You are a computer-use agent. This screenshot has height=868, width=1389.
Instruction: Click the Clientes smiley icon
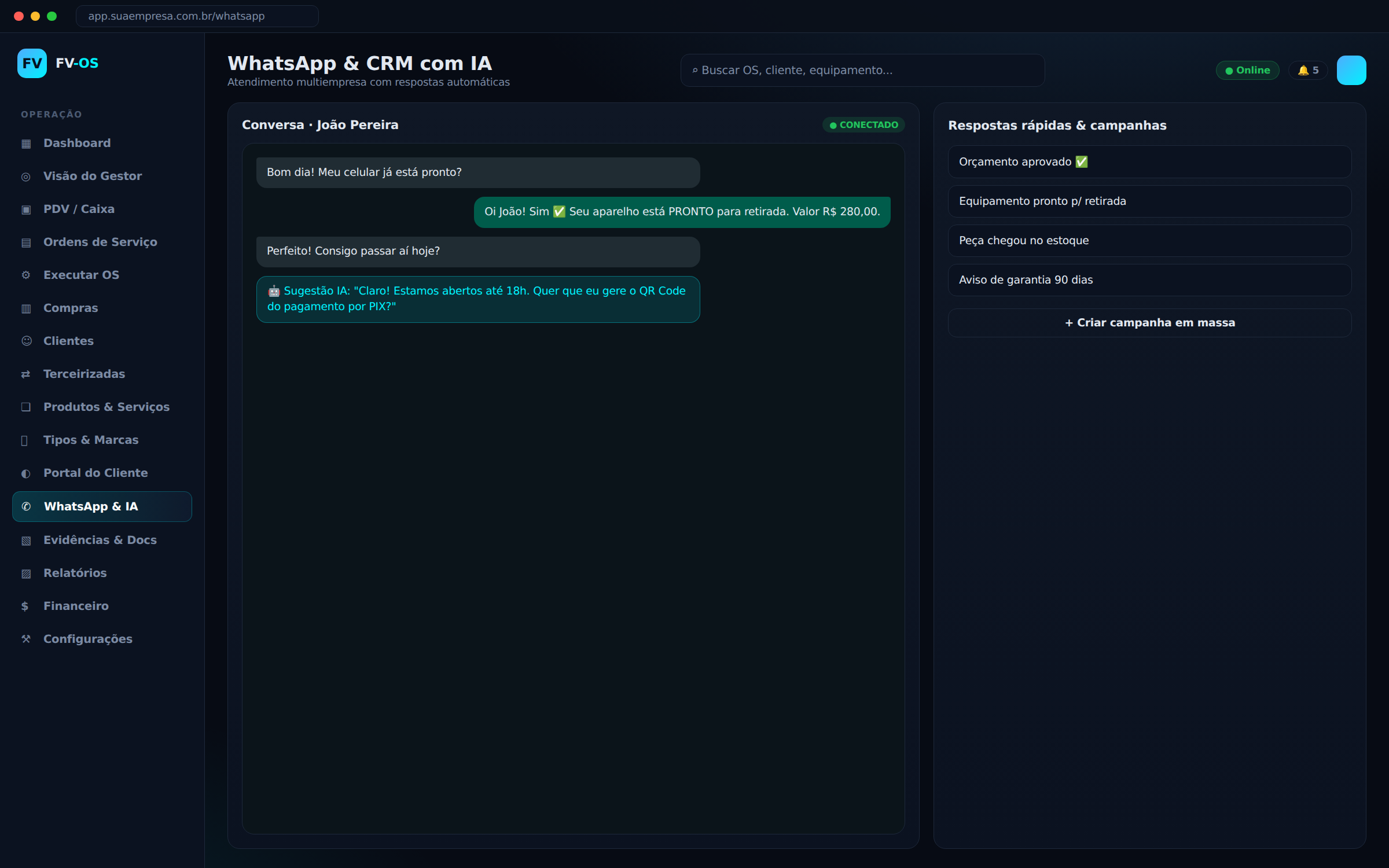(x=26, y=341)
